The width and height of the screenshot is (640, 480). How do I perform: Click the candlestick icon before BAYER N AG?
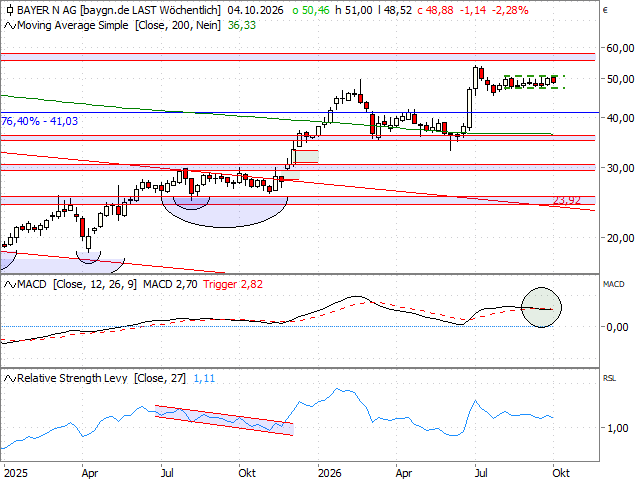pos(10,10)
